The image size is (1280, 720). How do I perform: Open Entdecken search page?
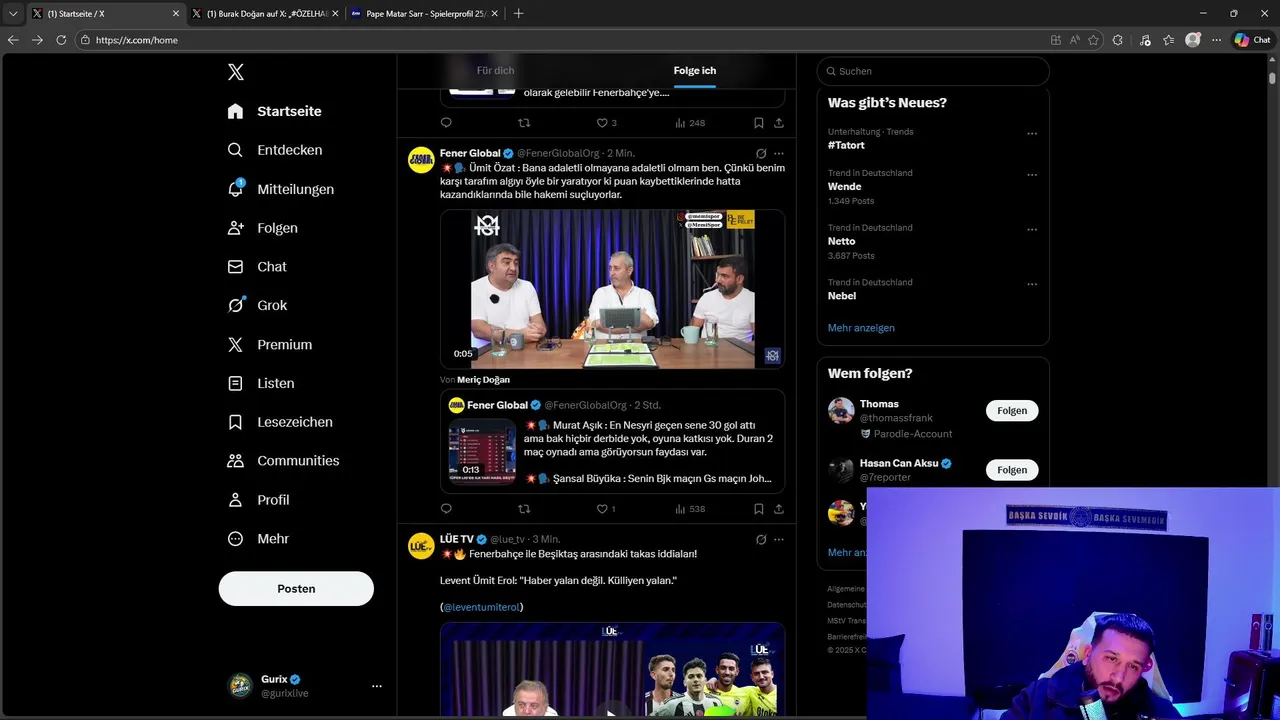pos(275,150)
